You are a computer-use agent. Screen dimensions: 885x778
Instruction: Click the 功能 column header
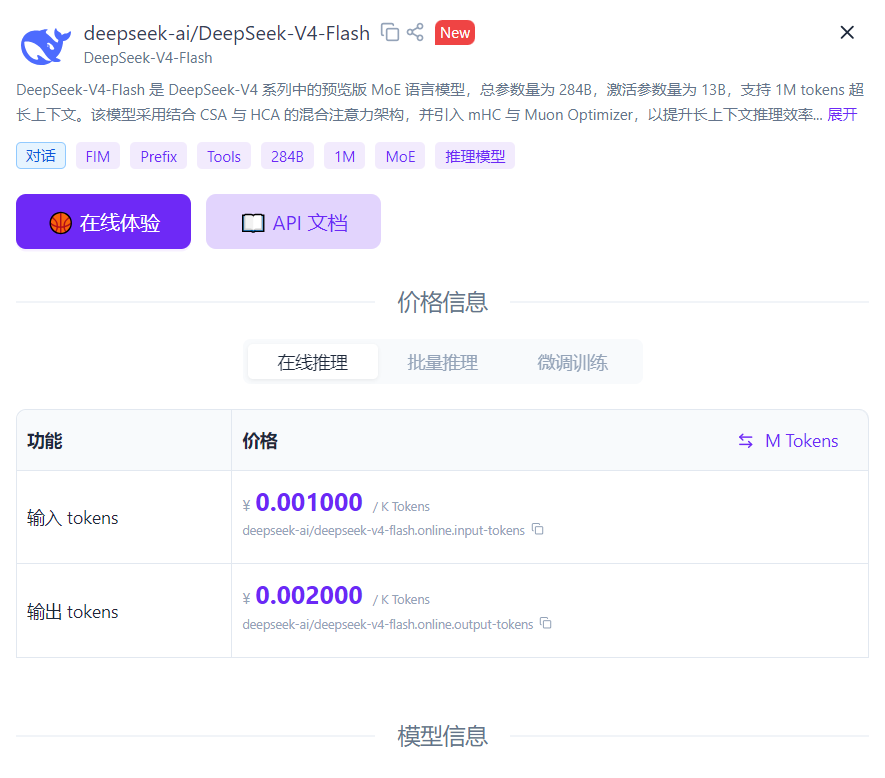tap(45, 440)
